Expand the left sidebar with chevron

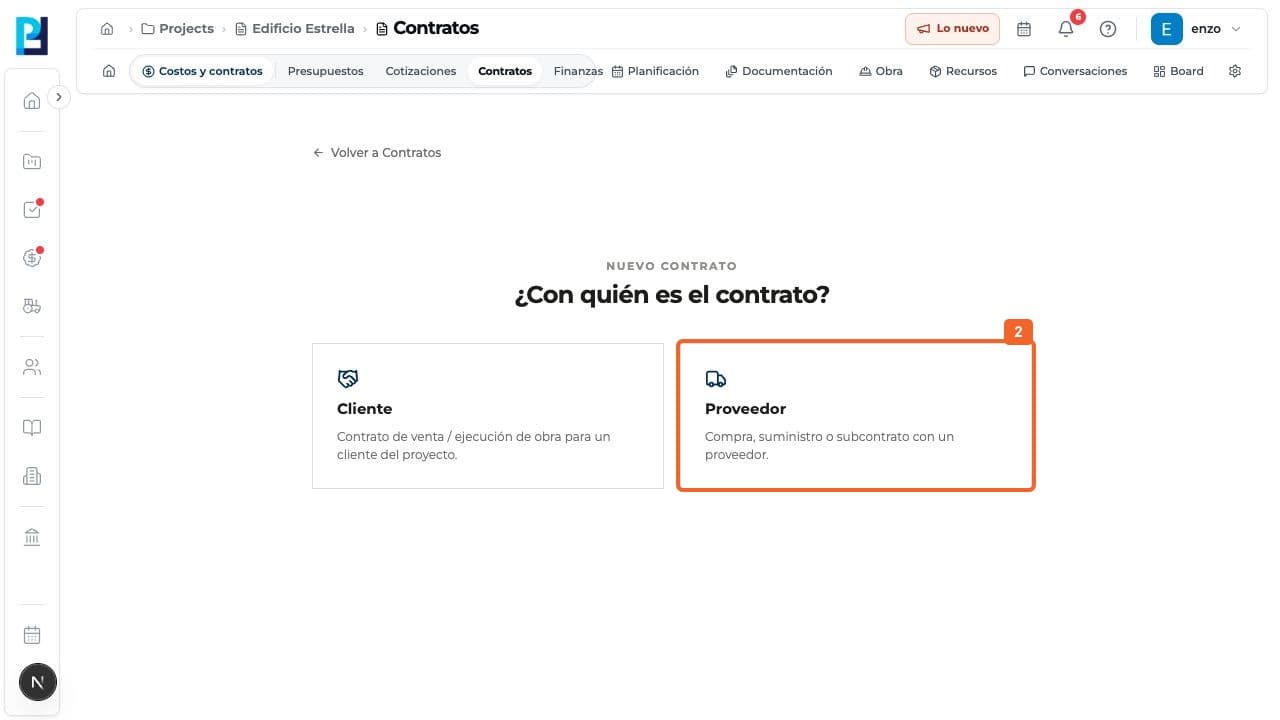[x=59, y=97]
